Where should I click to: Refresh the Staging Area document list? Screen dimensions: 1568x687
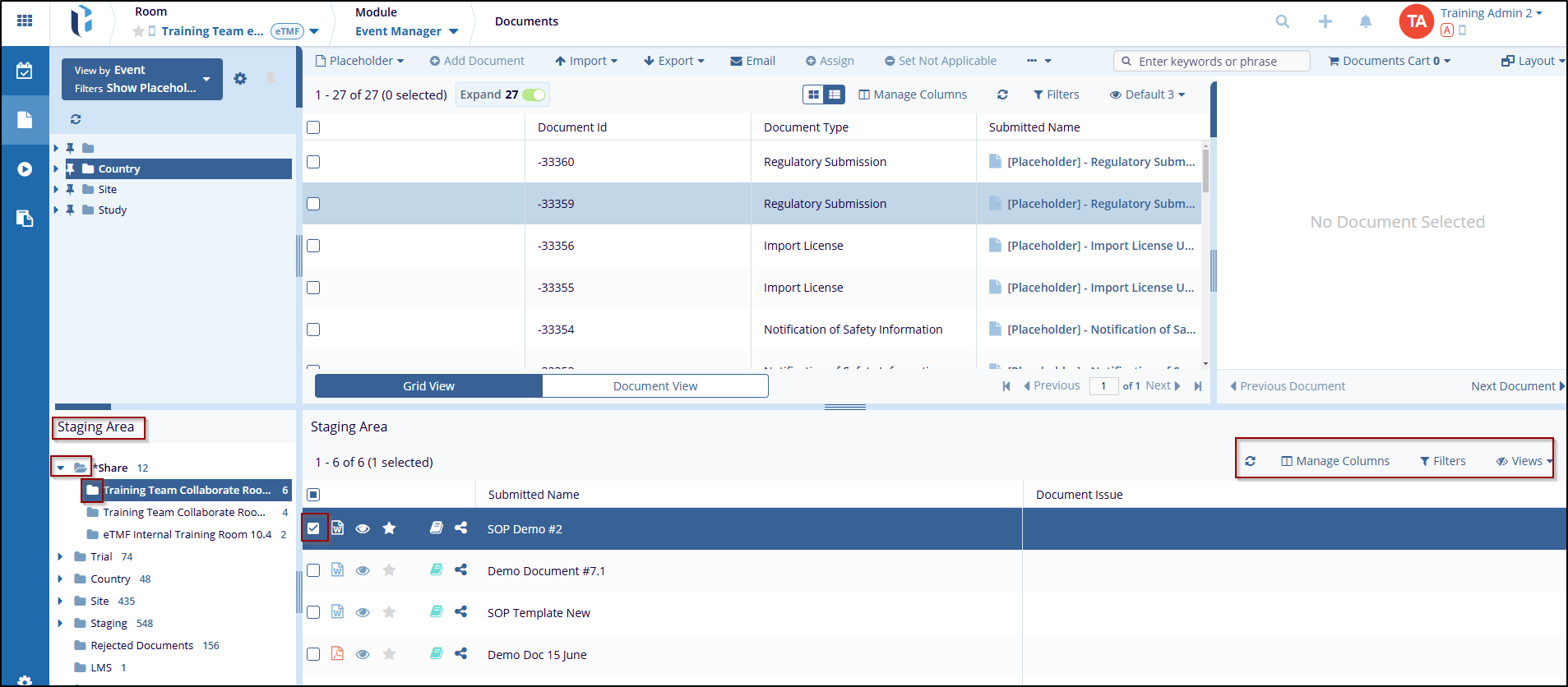(x=1250, y=461)
